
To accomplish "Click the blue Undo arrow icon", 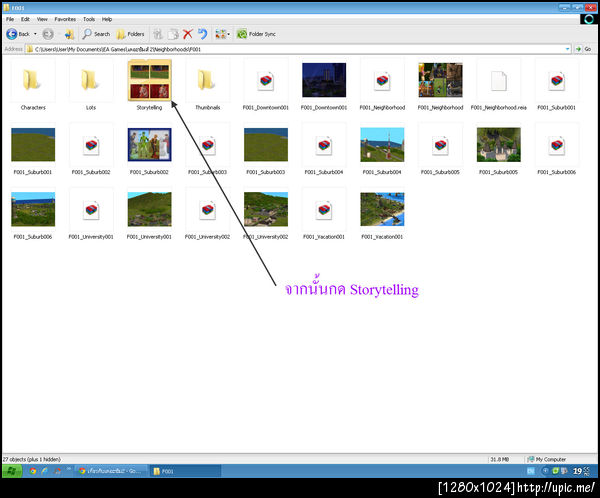I will (x=202, y=34).
